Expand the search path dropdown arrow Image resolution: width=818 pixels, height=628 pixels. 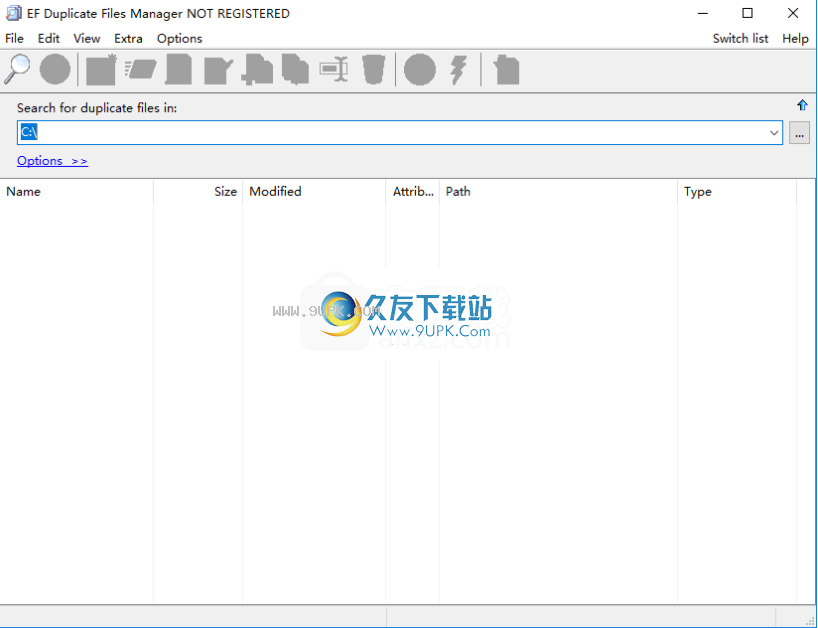[x=774, y=132]
